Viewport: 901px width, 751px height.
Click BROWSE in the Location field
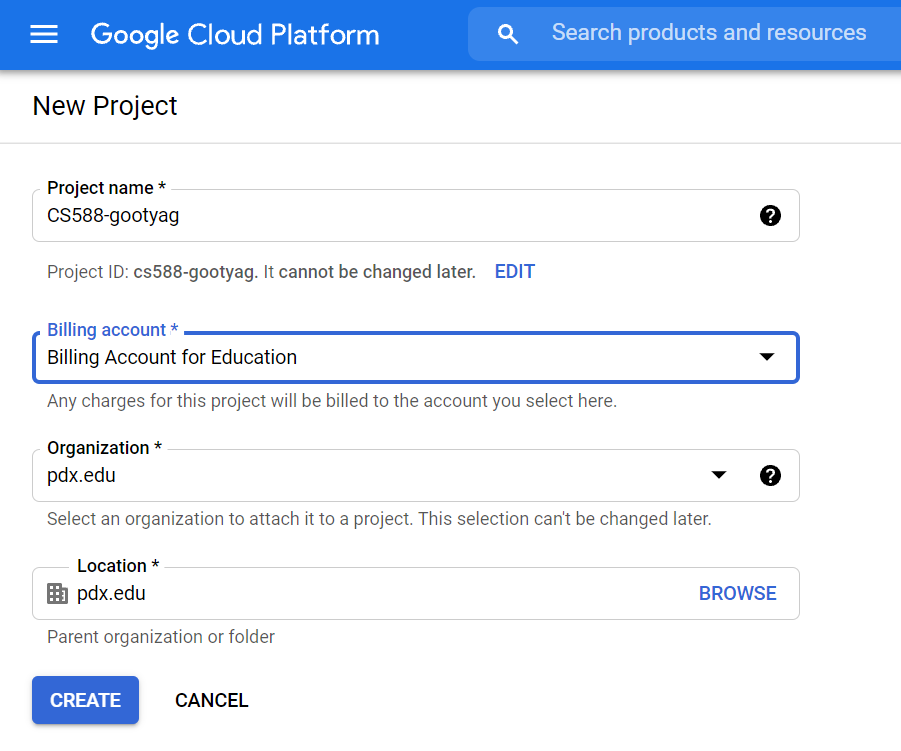pos(737,593)
